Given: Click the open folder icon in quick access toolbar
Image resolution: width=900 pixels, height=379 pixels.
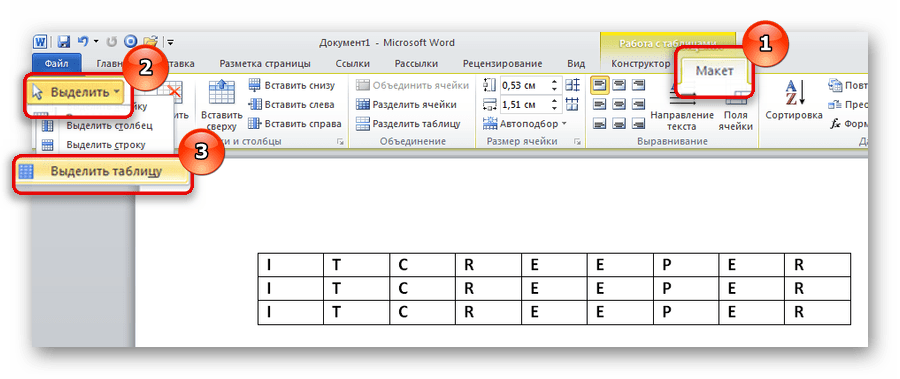Looking at the screenshot, I should pos(150,42).
